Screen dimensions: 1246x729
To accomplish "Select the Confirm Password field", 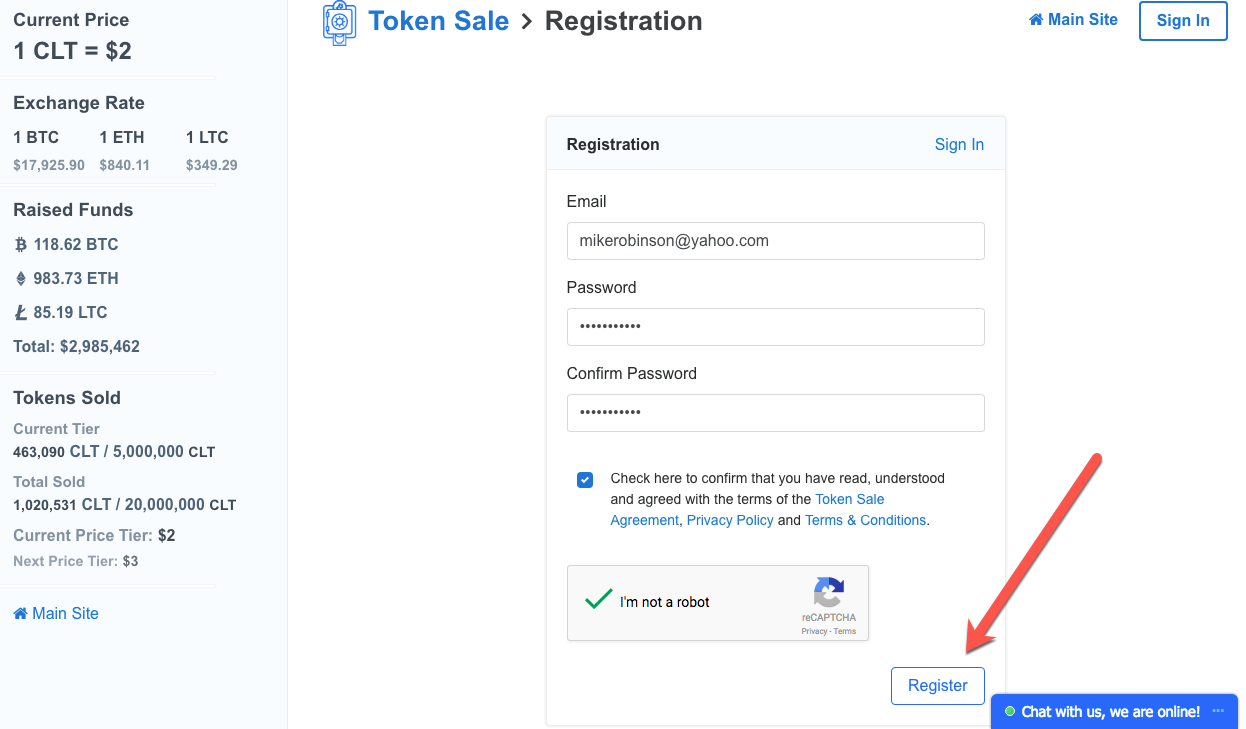I will 775,413.
